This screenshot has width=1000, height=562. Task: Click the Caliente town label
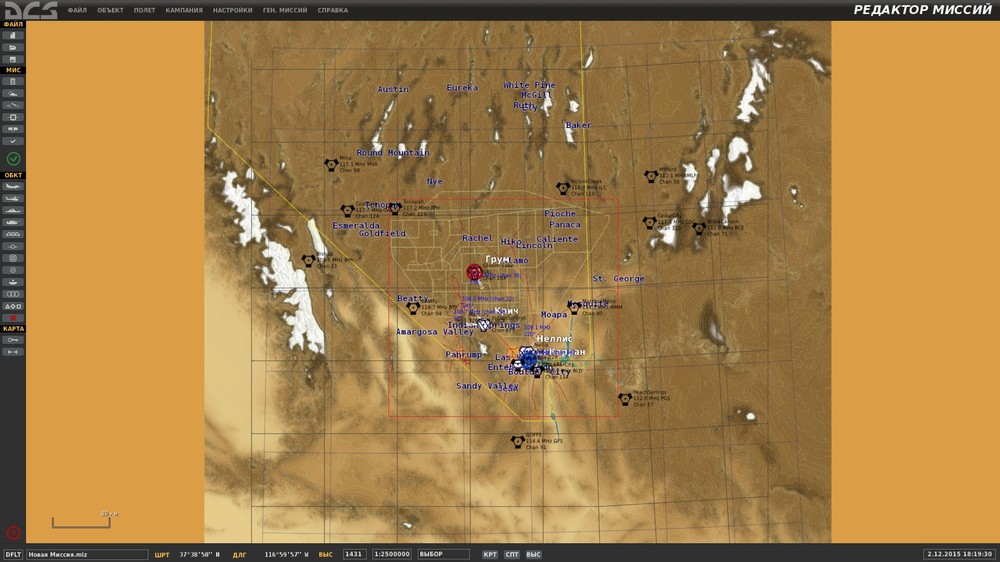coord(557,239)
